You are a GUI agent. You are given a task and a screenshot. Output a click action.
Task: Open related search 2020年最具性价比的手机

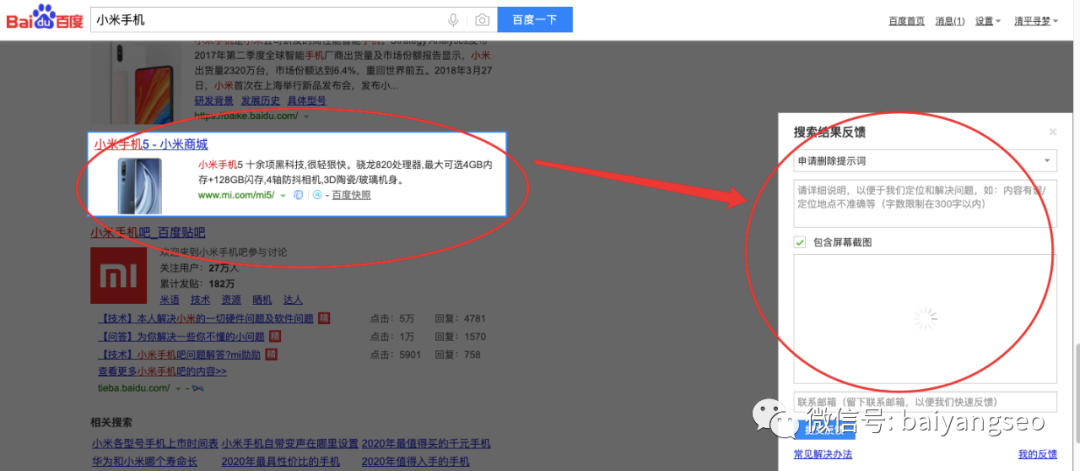click(x=281, y=461)
